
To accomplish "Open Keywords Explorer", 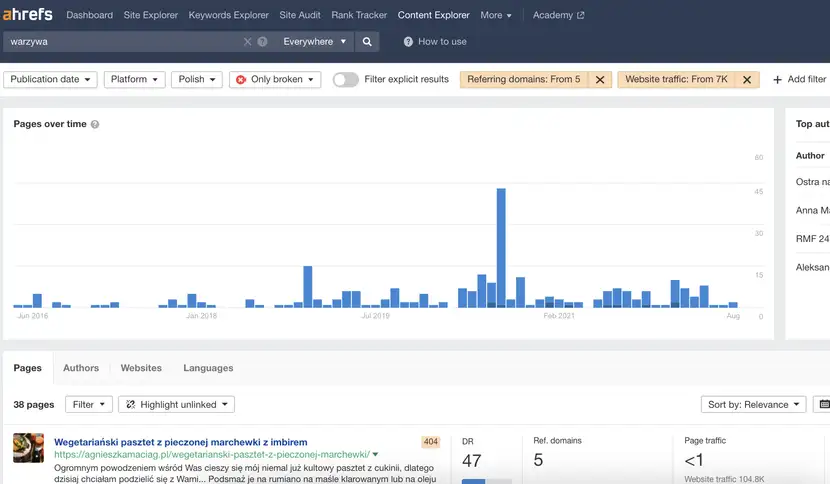I will pyautogui.click(x=229, y=15).
